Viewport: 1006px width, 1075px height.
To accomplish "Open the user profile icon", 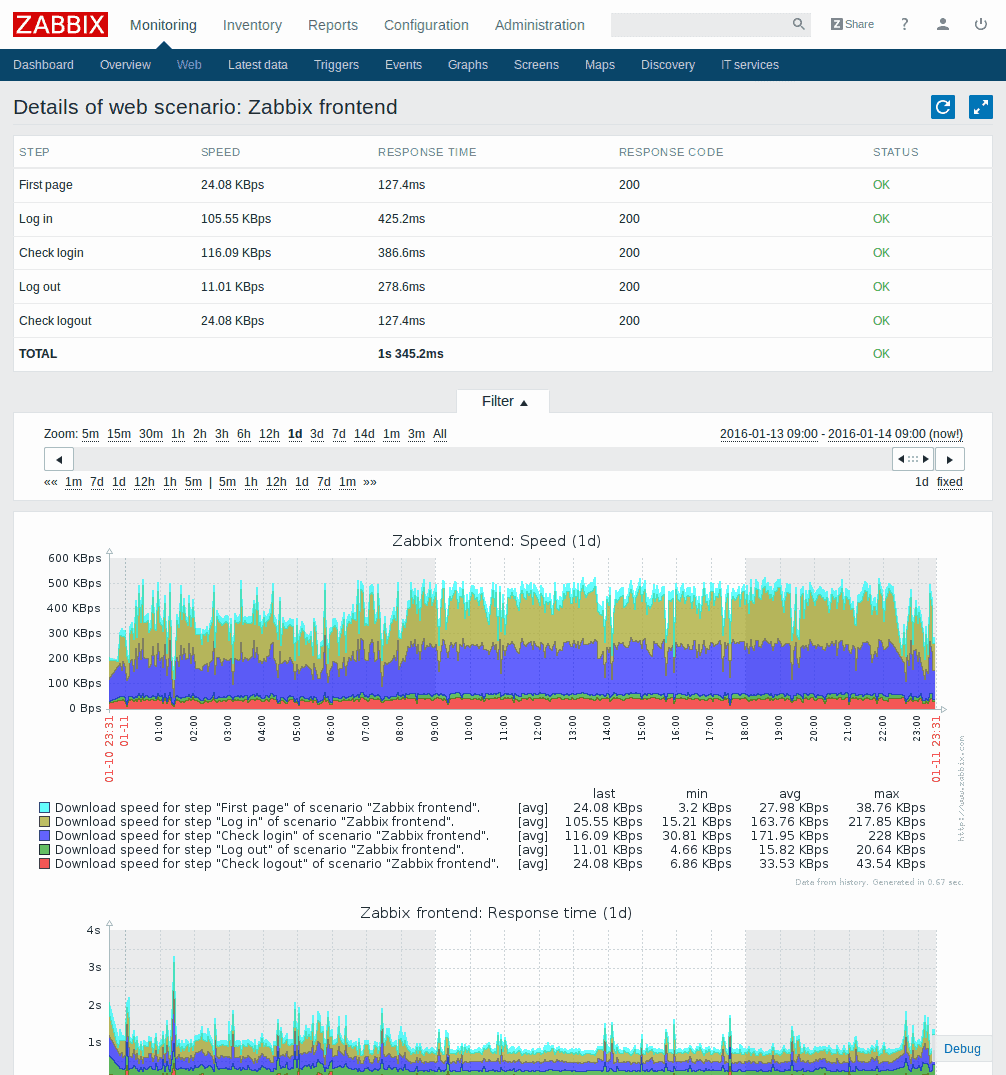I will click(x=943, y=24).
